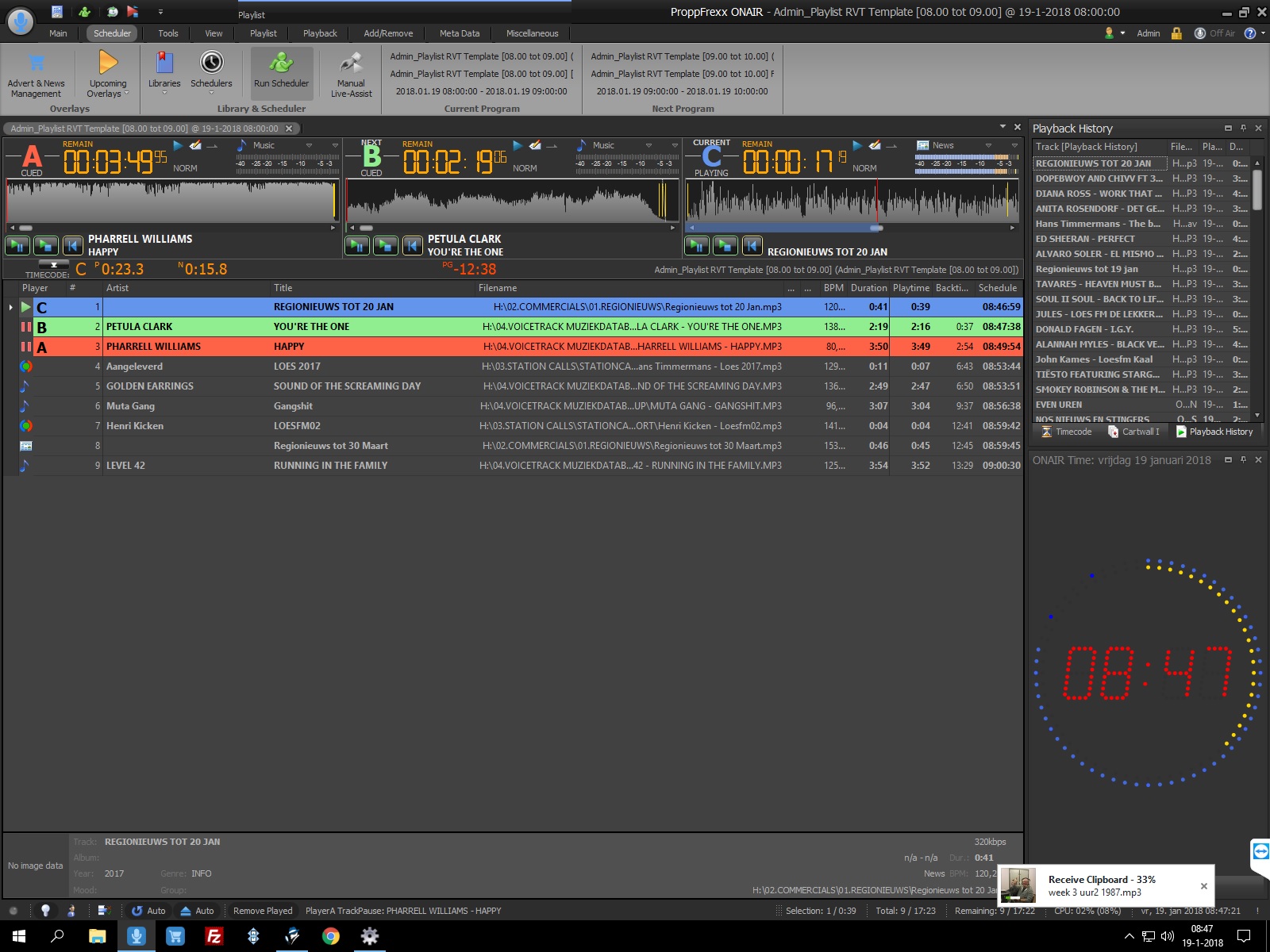Viewport: 1270px width, 952px height.
Task: Switch to the Tools ribbon tab
Action: 168,33
